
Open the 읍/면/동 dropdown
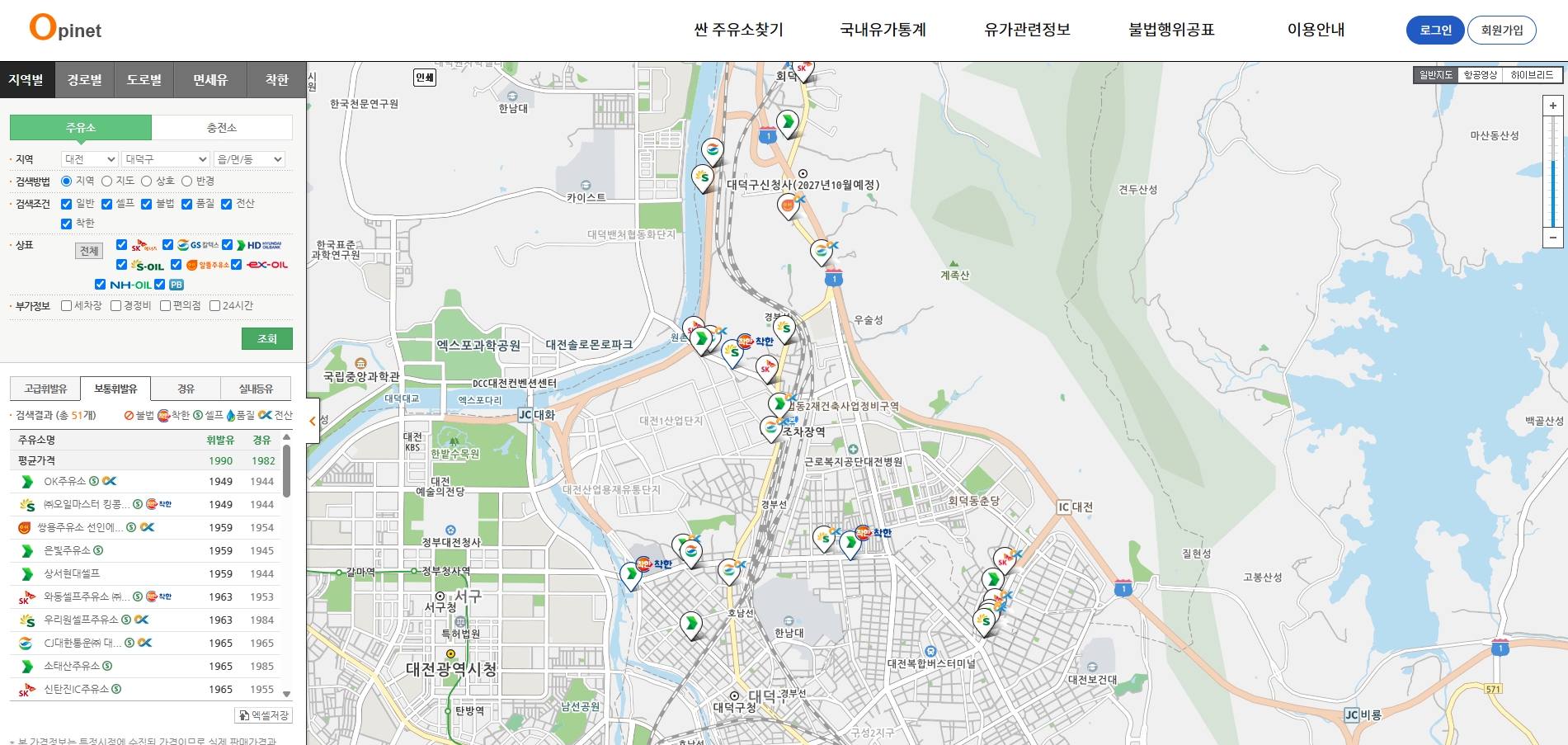click(x=249, y=159)
